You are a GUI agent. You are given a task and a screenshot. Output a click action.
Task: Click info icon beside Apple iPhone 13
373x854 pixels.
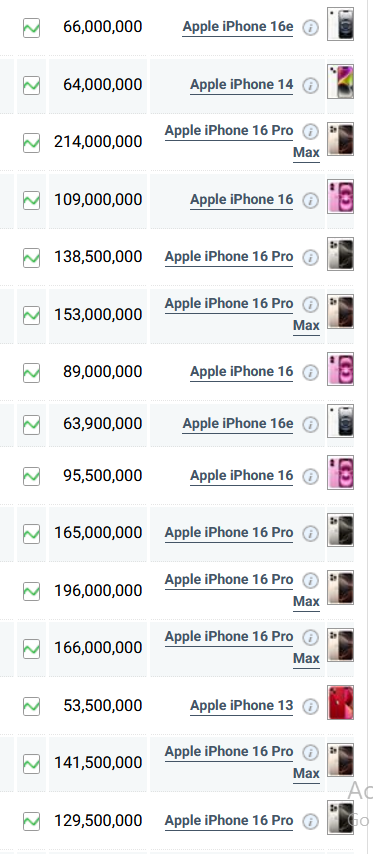click(x=310, y=706)
